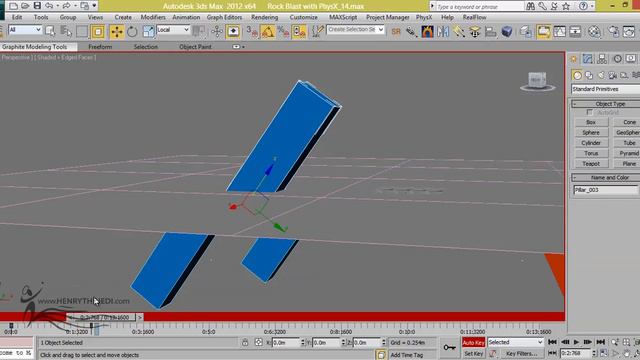Click the Play Animation button
640x360 pixels.
(576, 342)
